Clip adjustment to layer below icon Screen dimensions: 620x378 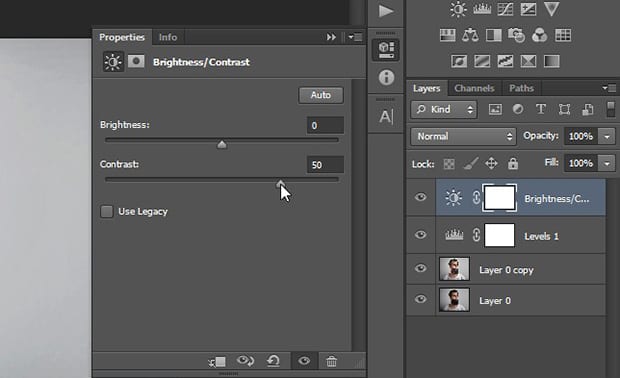tap(217, 361)
